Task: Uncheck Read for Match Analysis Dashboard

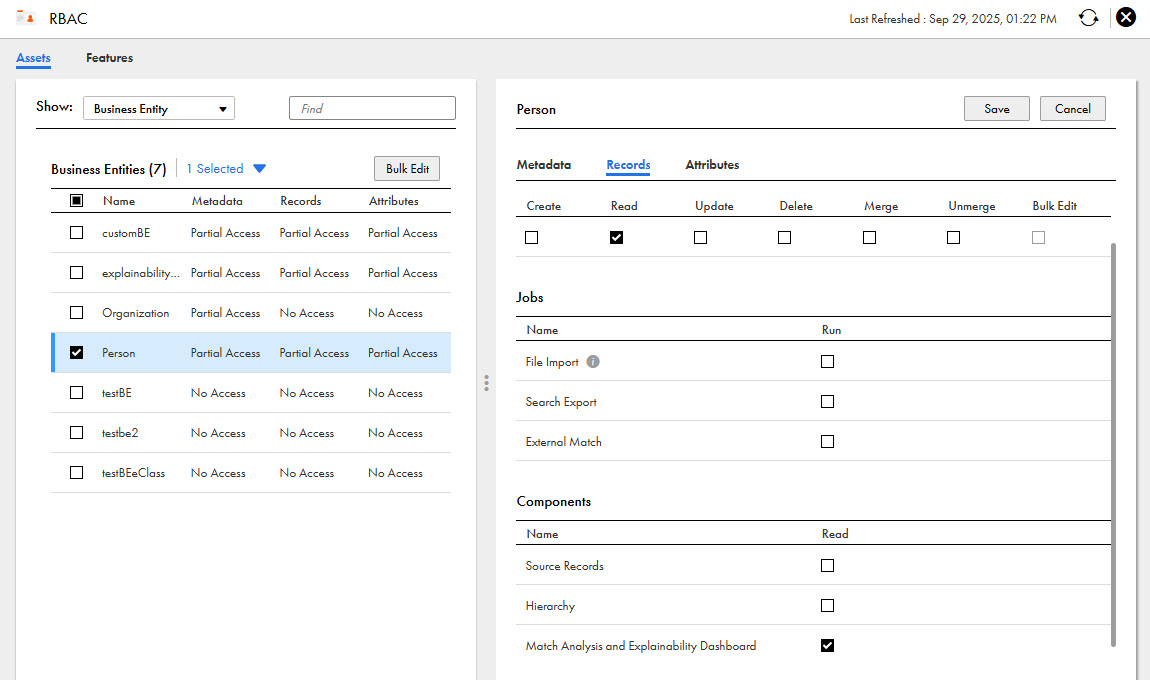Action: click(827, 646)
